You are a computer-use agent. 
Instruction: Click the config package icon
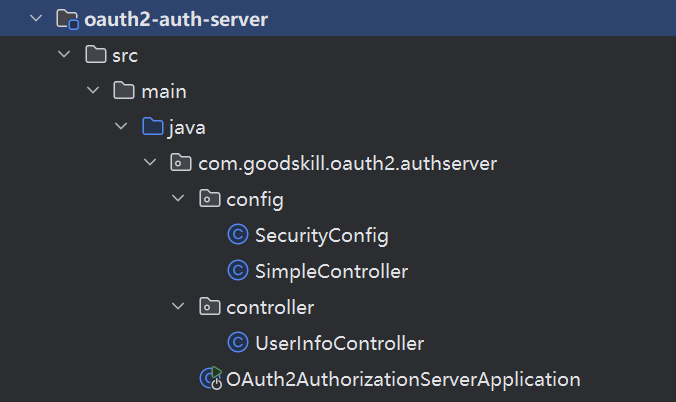[209, 199]
